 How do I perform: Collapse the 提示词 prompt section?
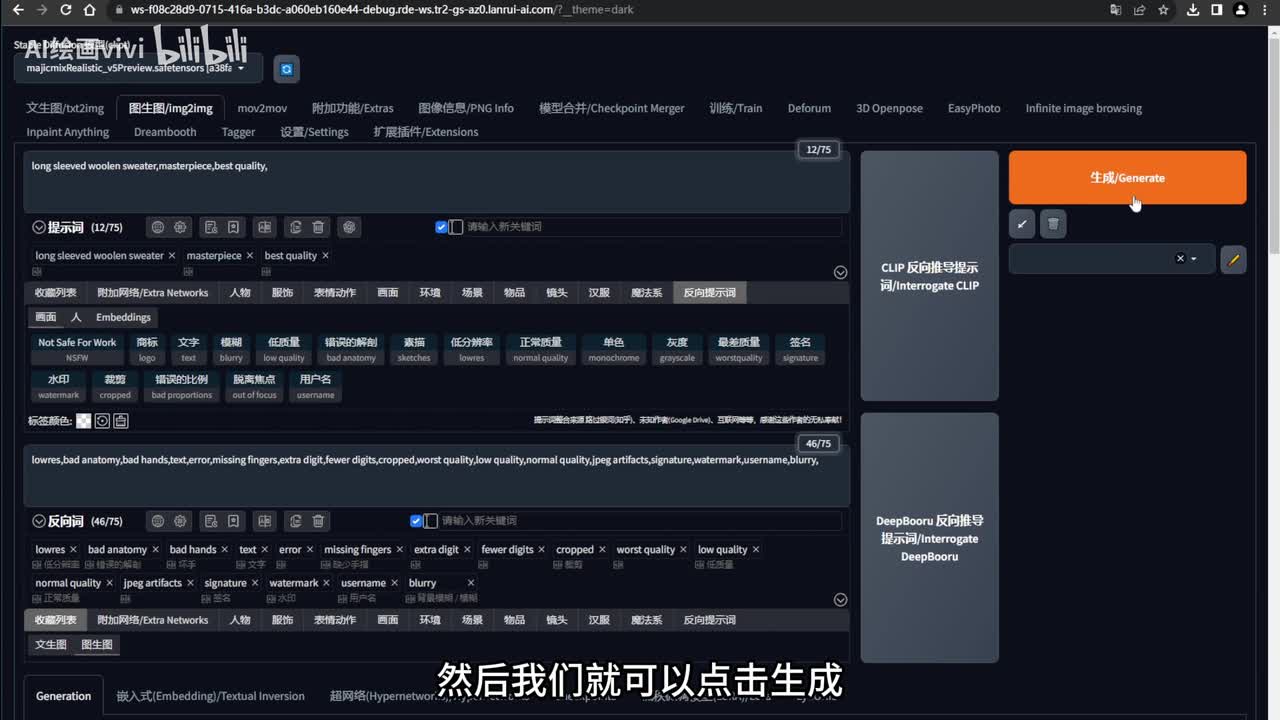pyautogui.click(x=39, y=227)
